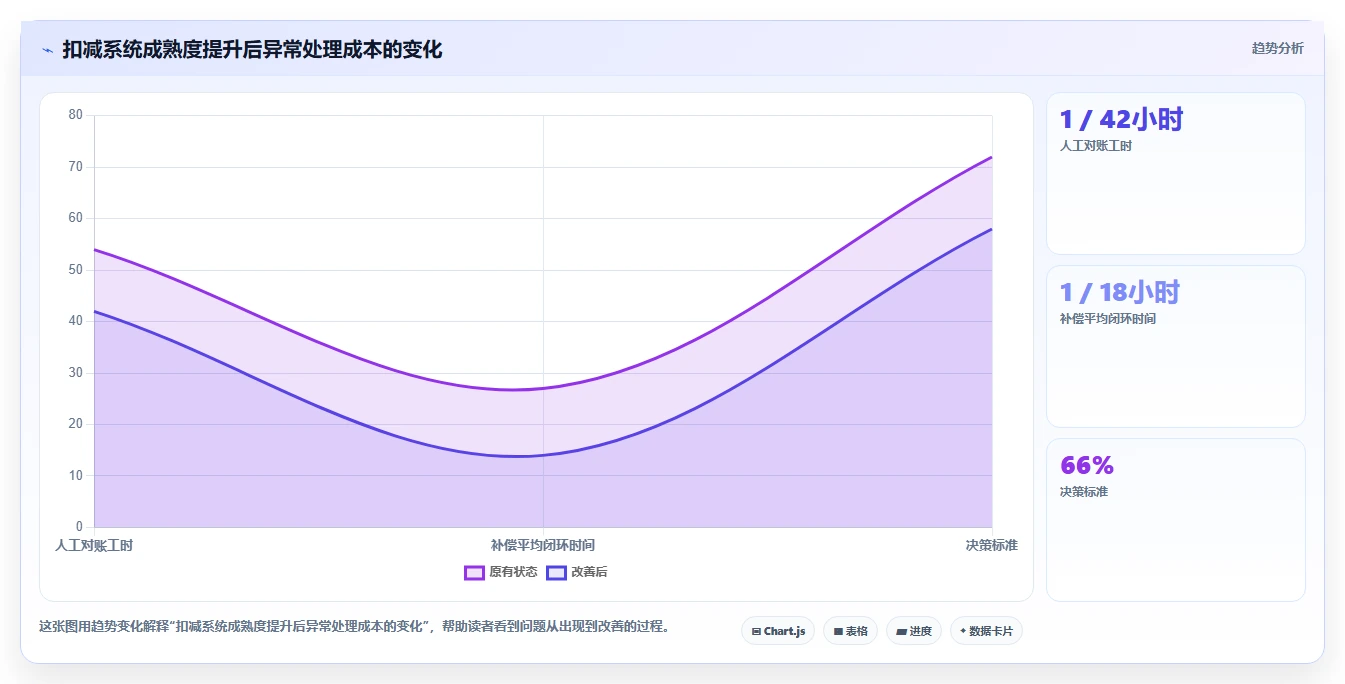Screen dimensions: 1345x684
Task: Click the chart description text below the chart
Action: pos(354,627)
